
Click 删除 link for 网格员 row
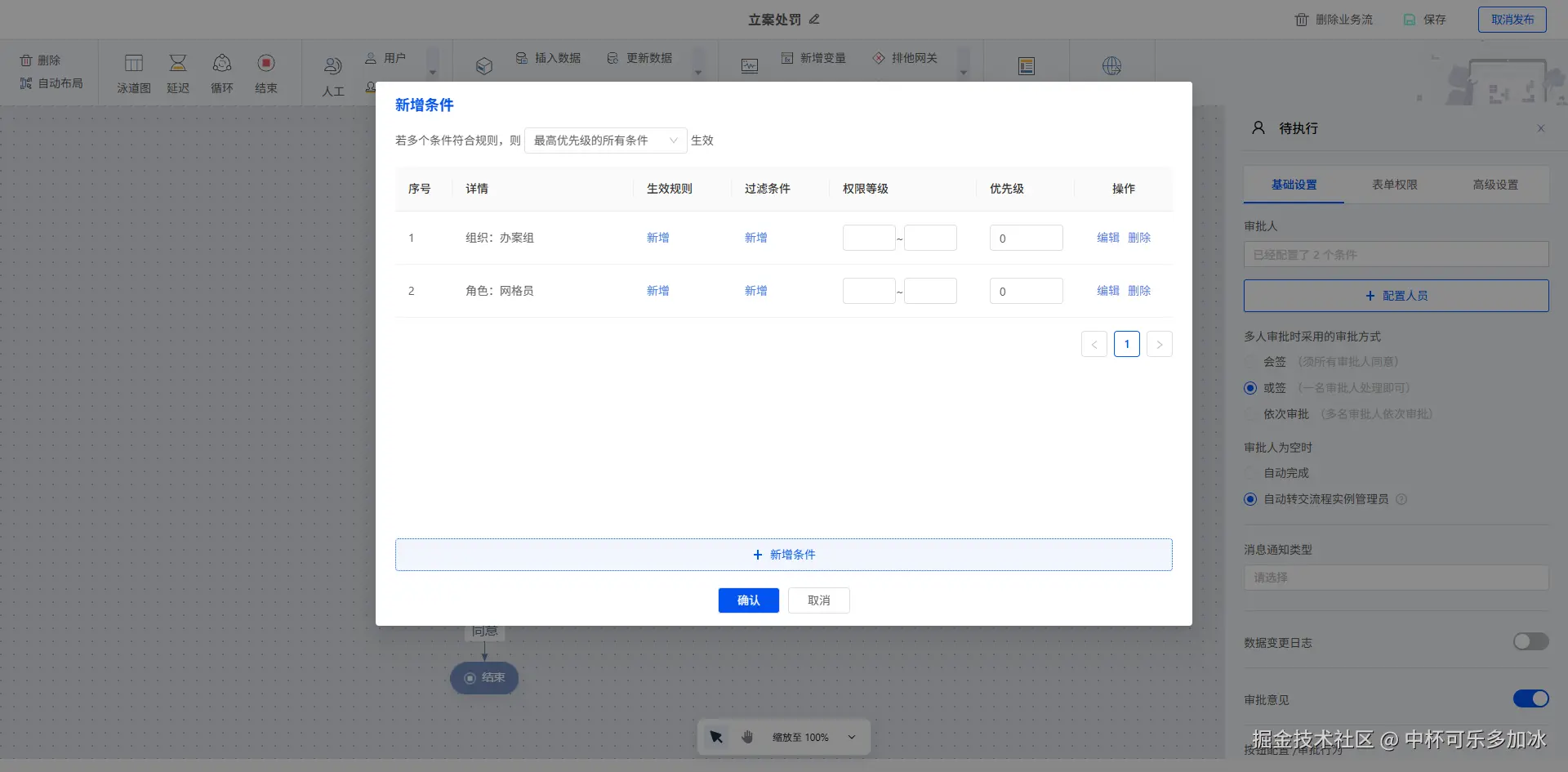(x=1139, y=291)
